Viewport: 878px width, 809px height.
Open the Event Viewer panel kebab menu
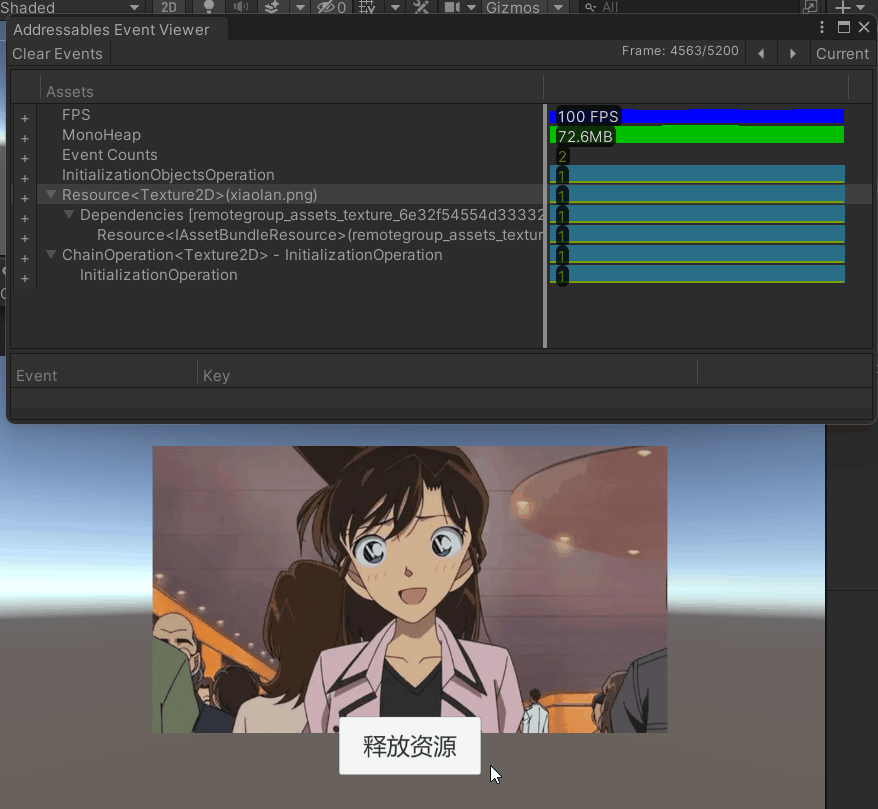pos(822,28)
